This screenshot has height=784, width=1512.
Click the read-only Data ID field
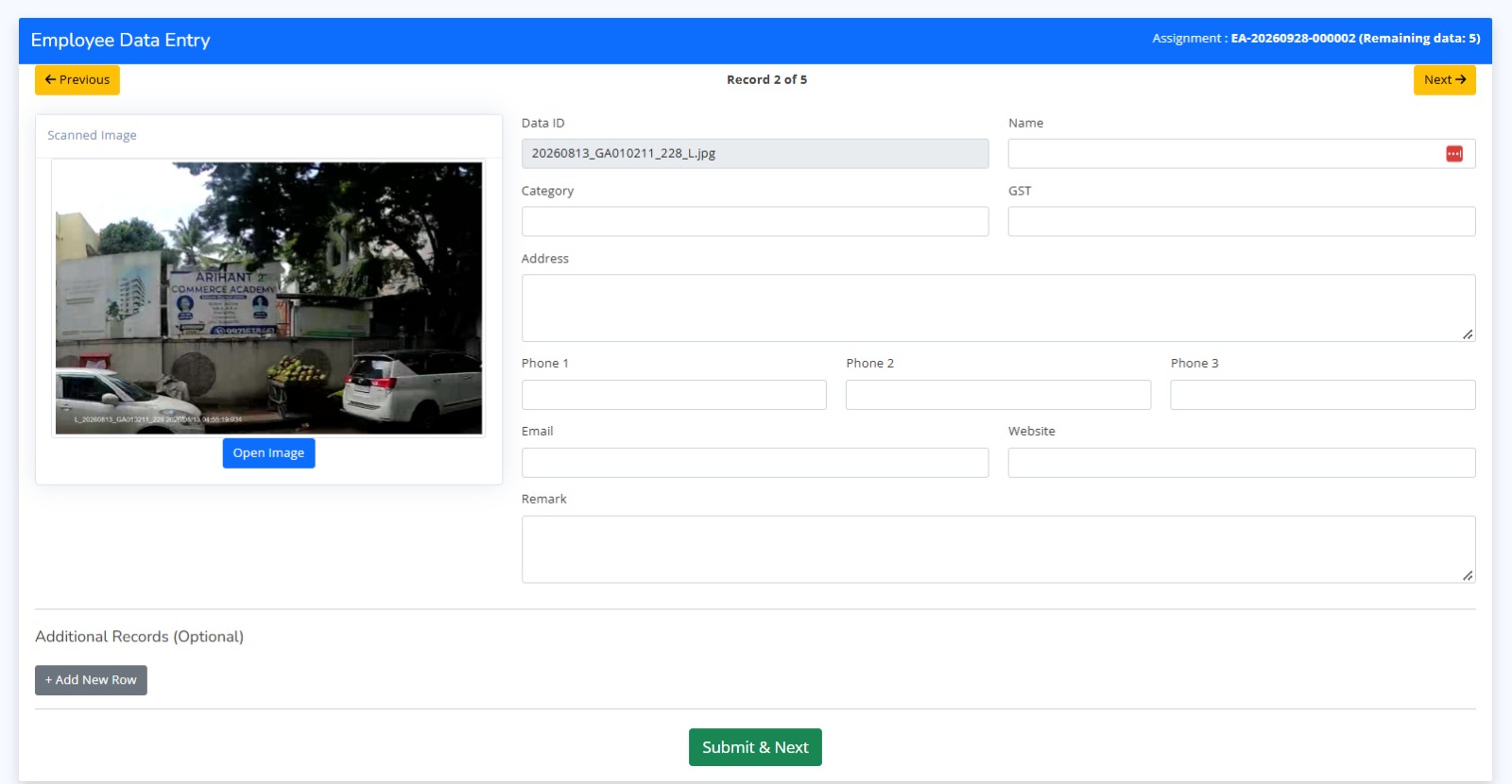[755, 154]
